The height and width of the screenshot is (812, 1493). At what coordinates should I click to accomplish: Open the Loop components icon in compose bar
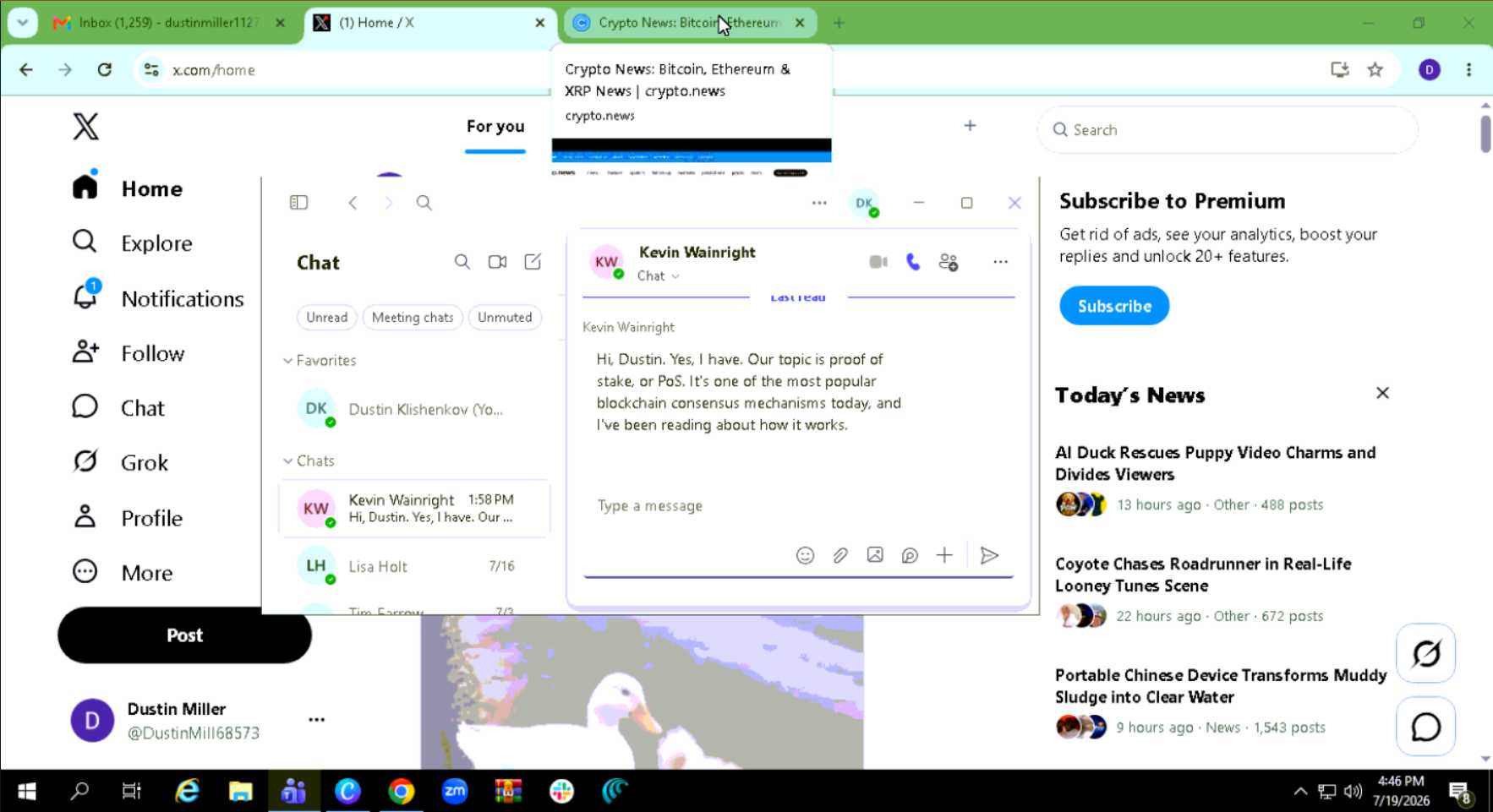pyautogui.click(x=910, y=555)
